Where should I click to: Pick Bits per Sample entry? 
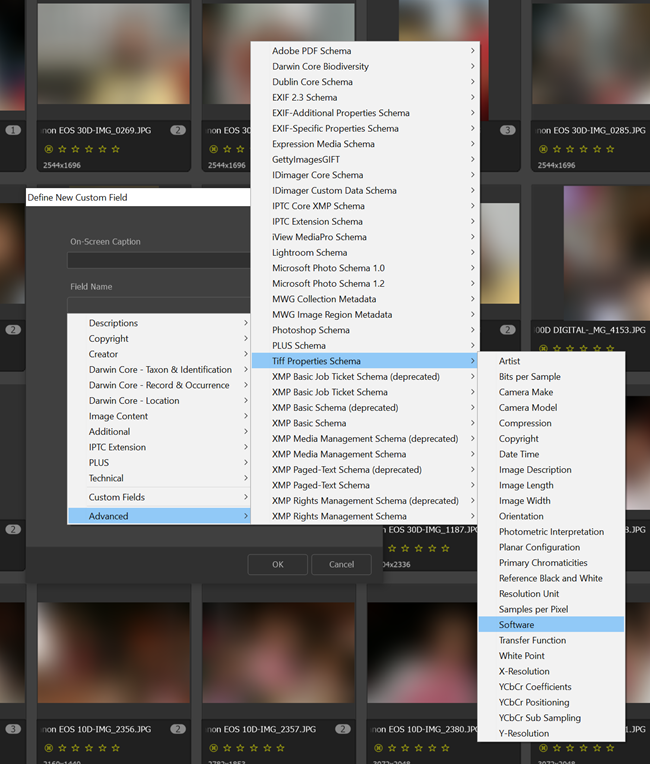[551, 377]
